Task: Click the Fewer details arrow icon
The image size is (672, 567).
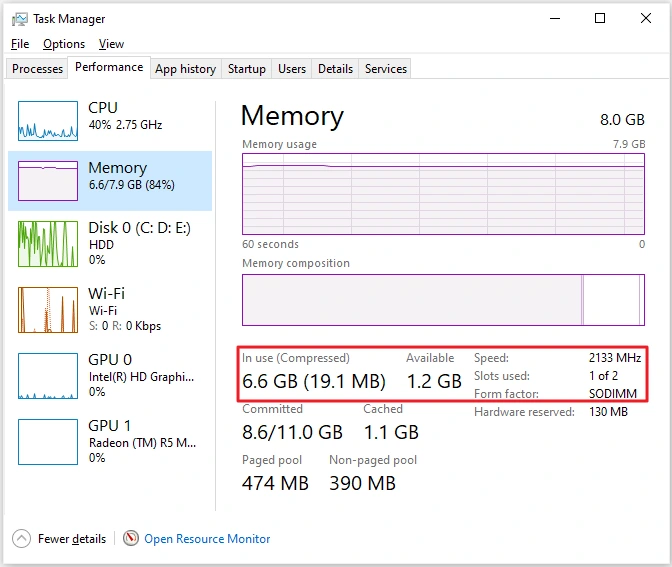Action: pyautogui.click(x=21, y=539)
